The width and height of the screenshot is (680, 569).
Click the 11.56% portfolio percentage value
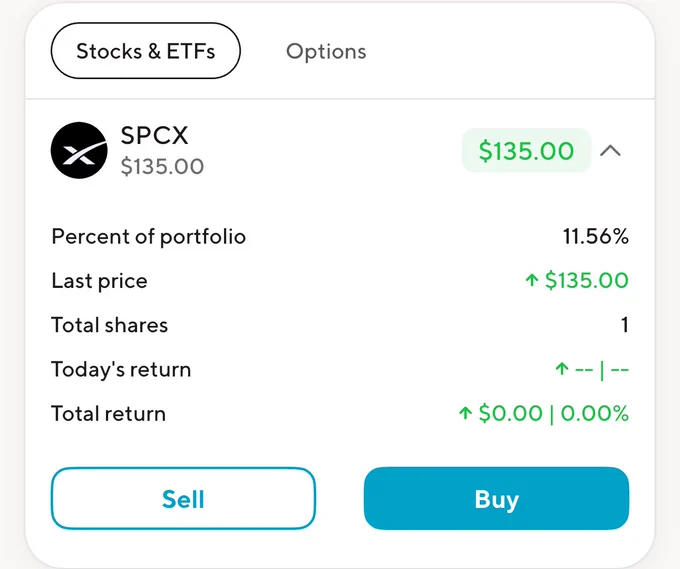[x=596, y=237]
